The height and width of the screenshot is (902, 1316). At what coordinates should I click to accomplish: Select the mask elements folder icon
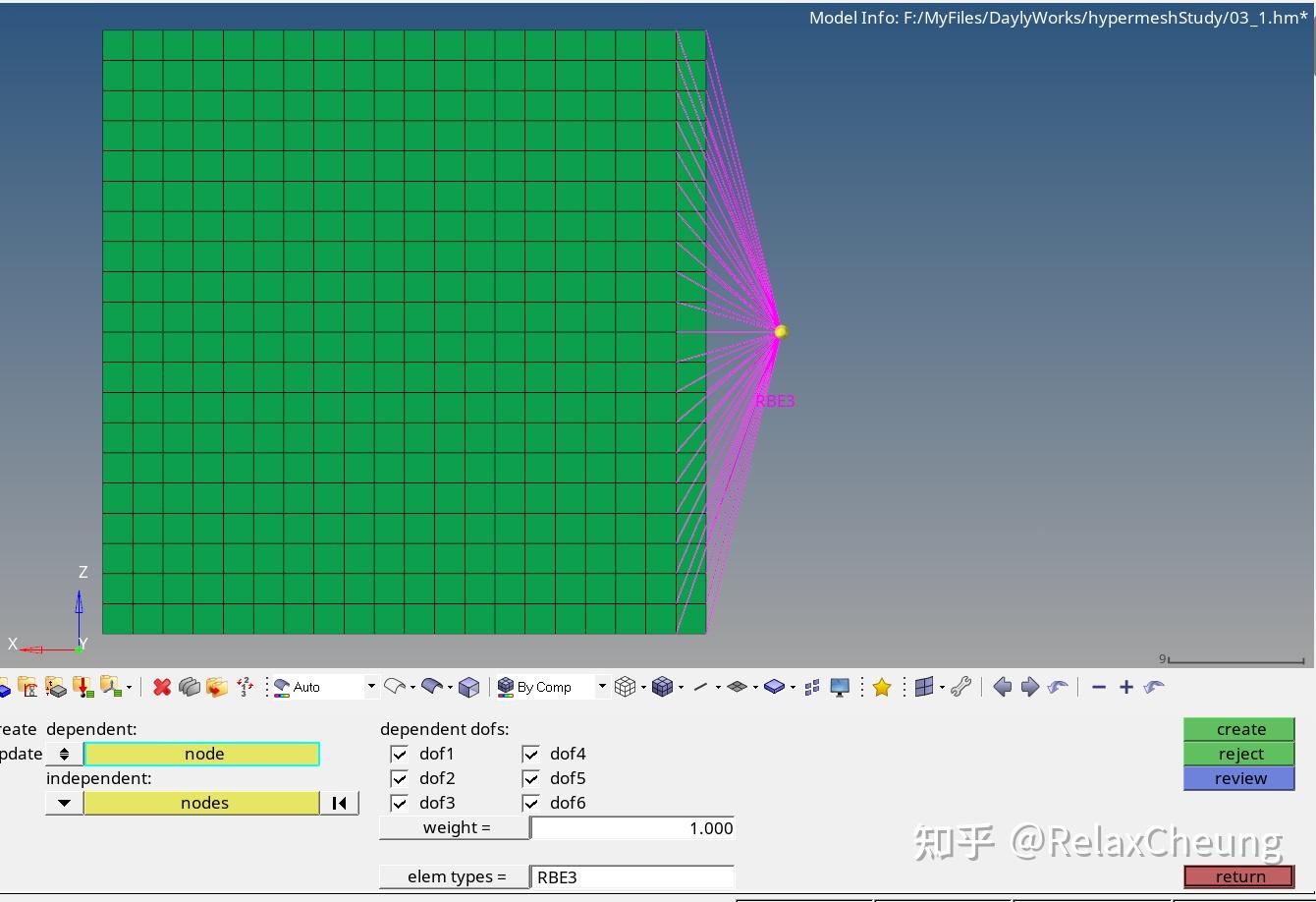tap(190, 686)
